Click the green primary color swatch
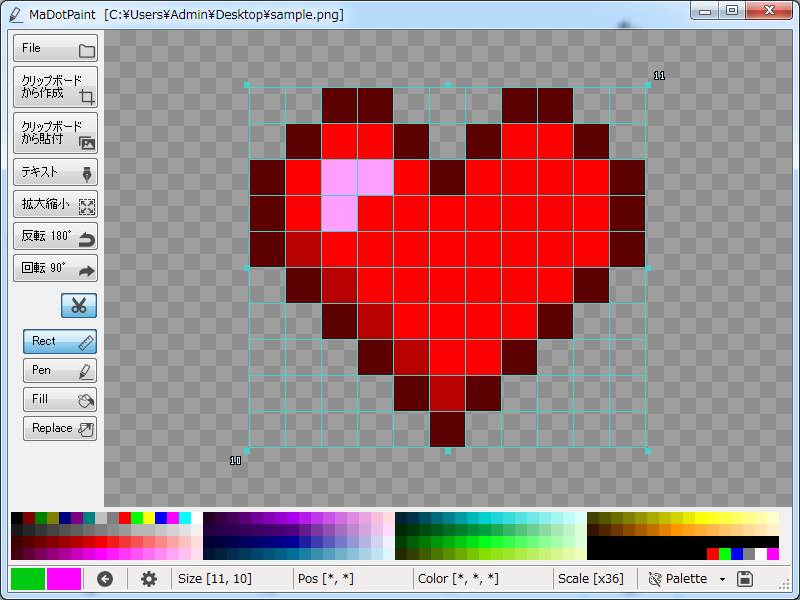Image resolution: width=800 pixels, height=600 pixels. (28, 579)
